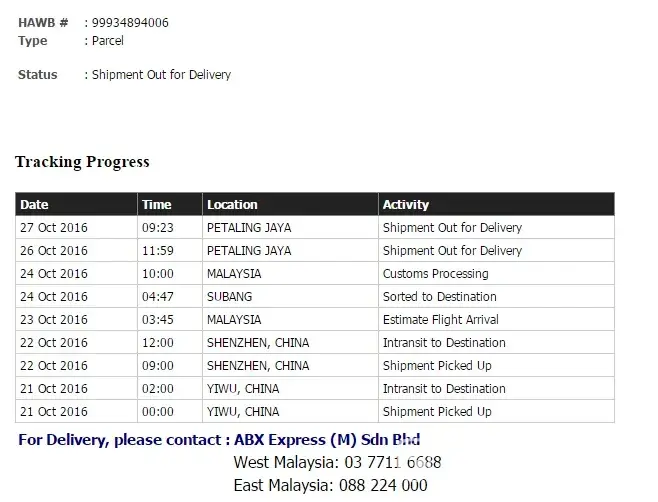Viewport: 658px width, 502px height.
Task: Click the HAWB number 99934894006
Action: [130, 23]
